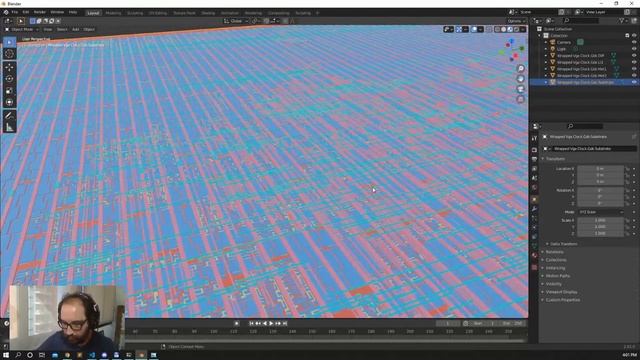This screenshot has height=360, width=640.
Task: Expand the Viewport Display panel
Action: pos(561,292)
